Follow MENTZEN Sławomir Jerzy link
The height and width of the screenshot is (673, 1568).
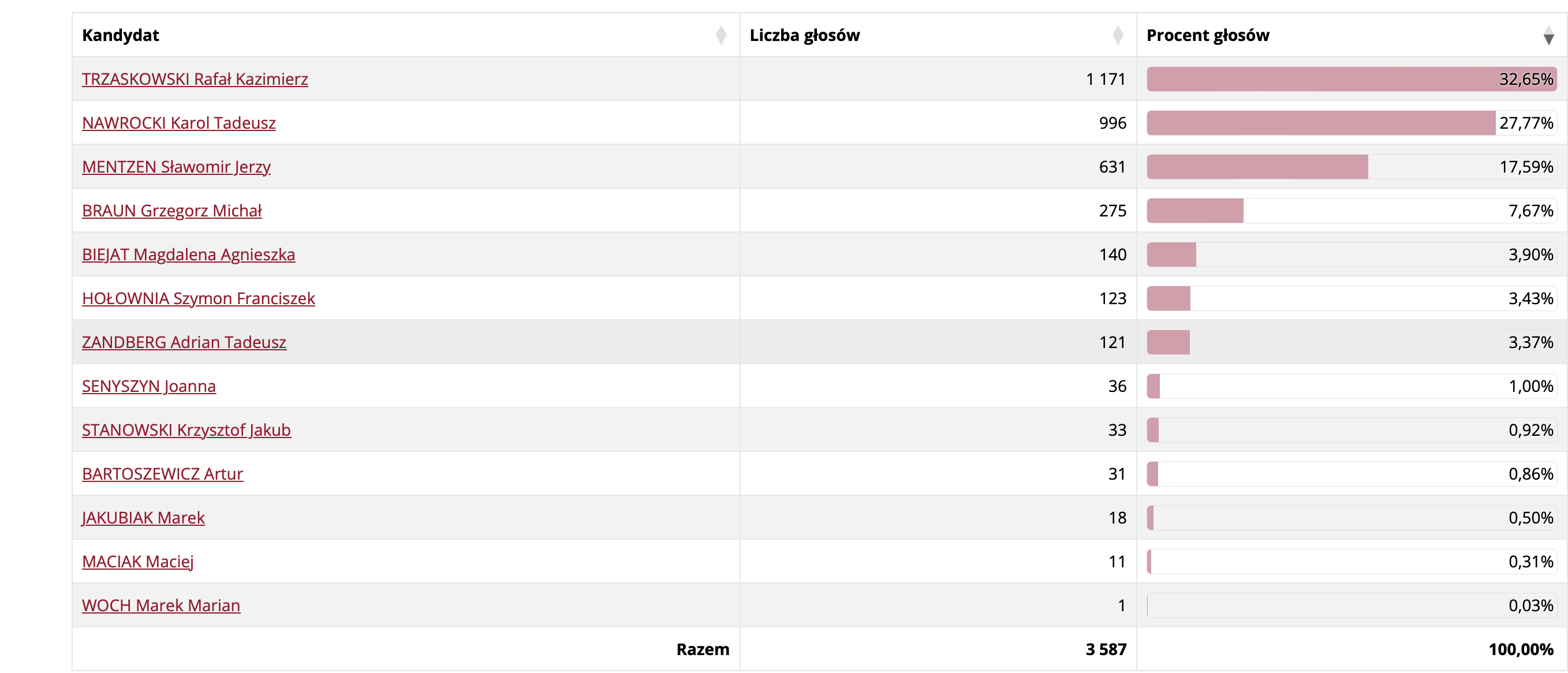176,167
